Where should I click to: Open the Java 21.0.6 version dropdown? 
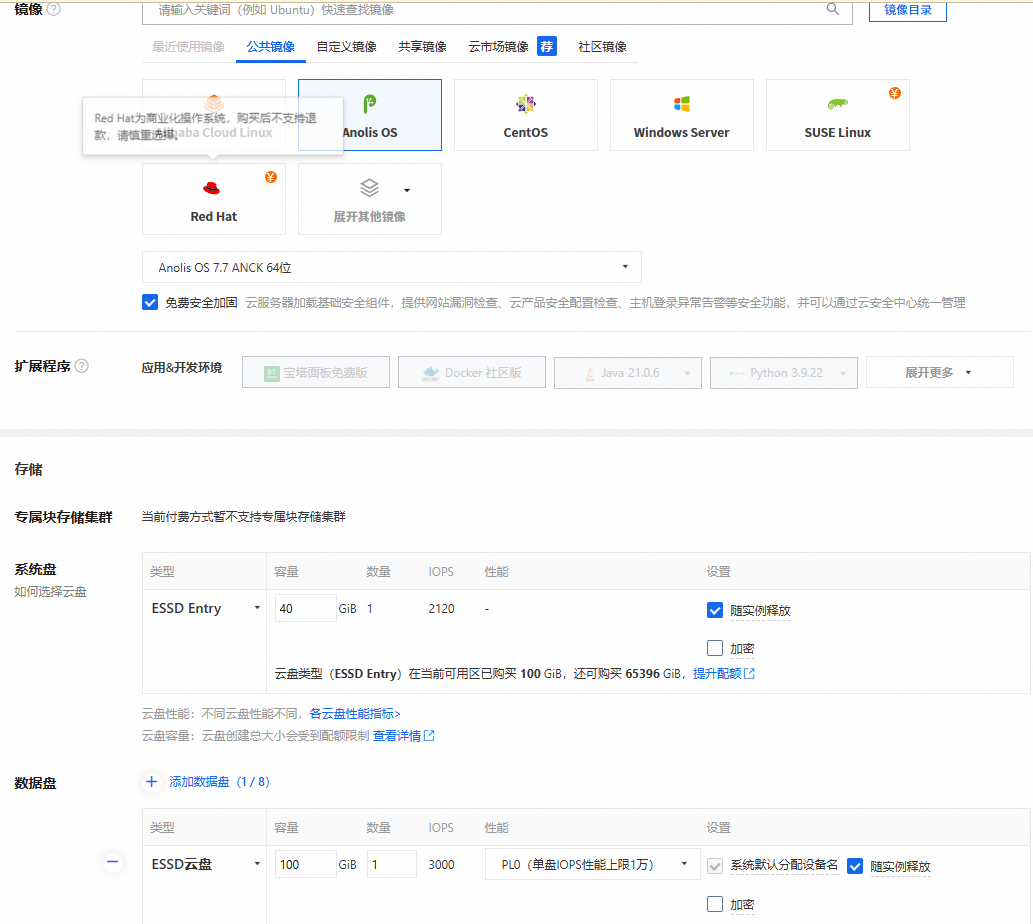pos(628,373)
